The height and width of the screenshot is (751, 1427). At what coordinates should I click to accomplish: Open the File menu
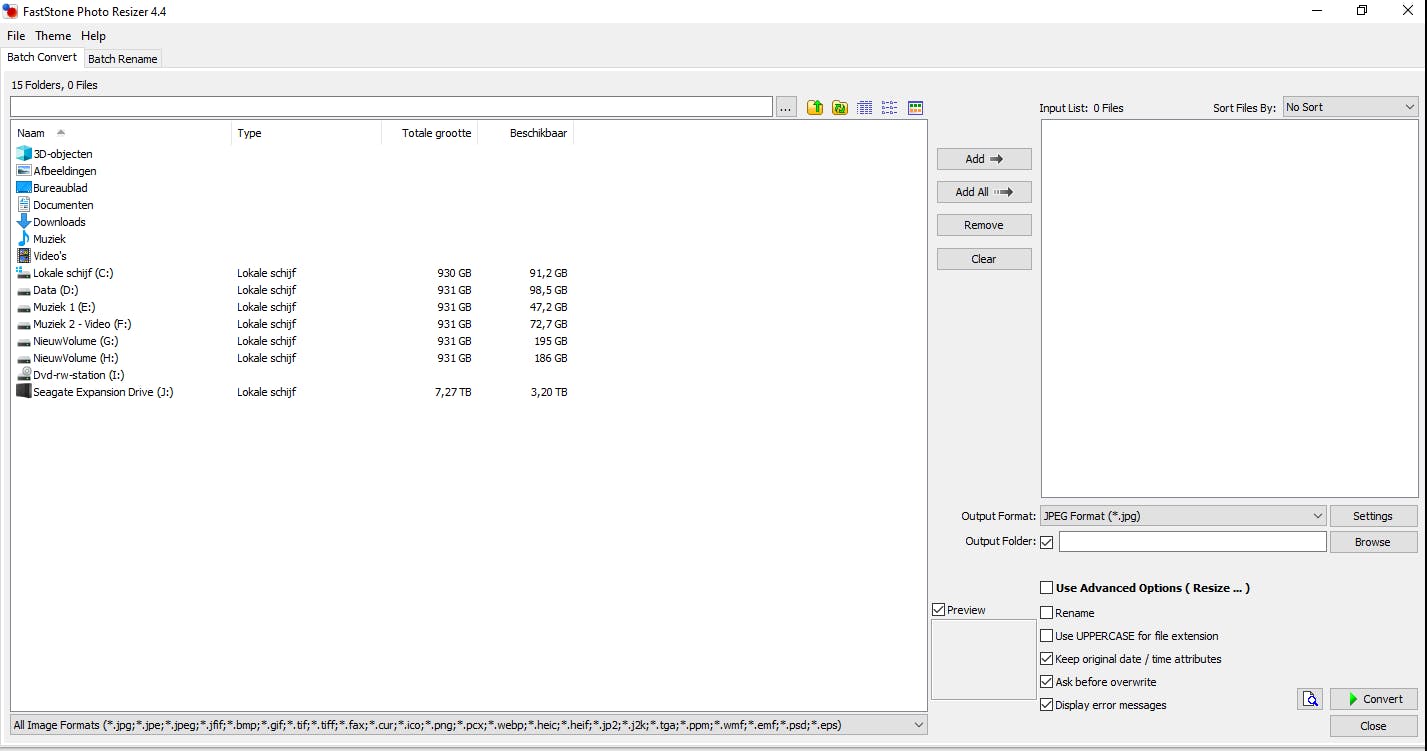click(16, 36)
